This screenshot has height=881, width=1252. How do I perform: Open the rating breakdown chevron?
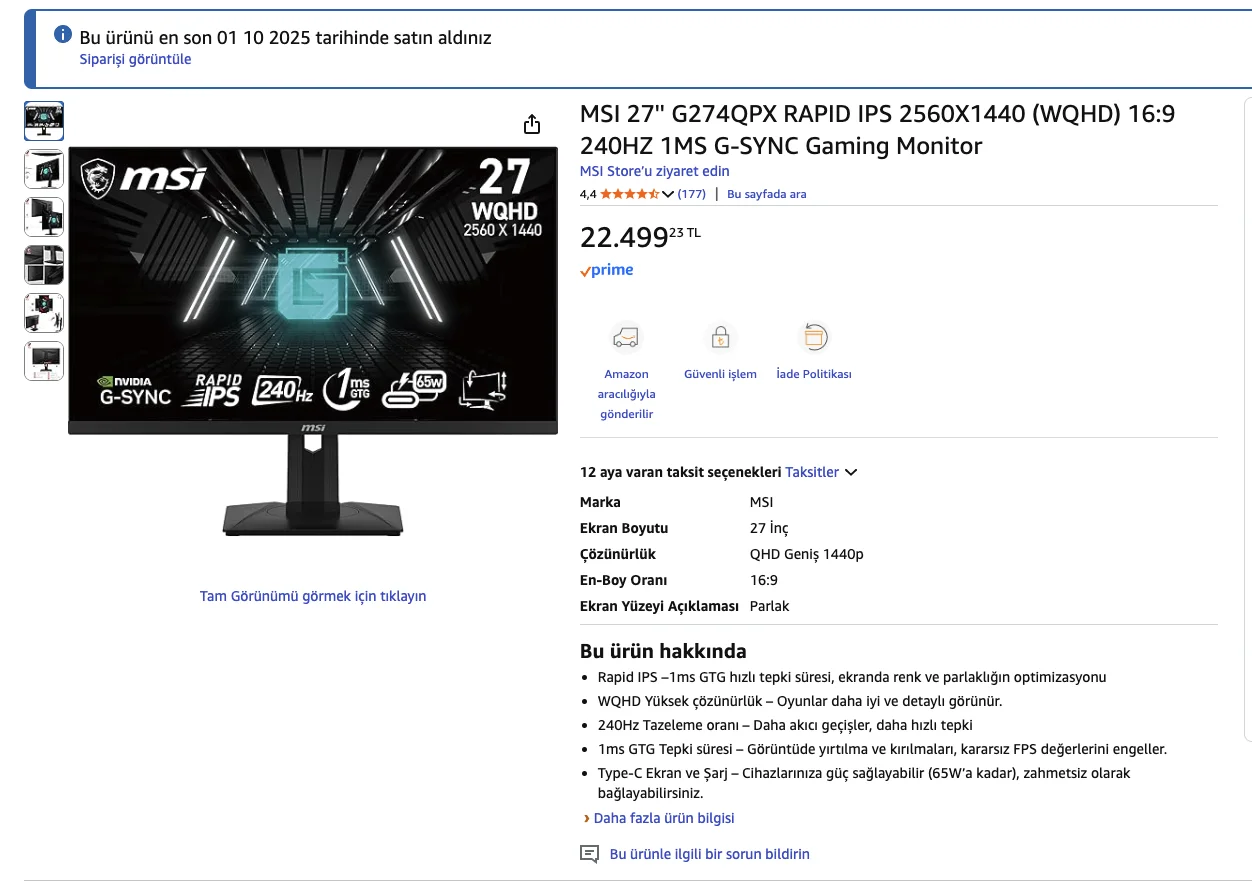pos(668,194)
